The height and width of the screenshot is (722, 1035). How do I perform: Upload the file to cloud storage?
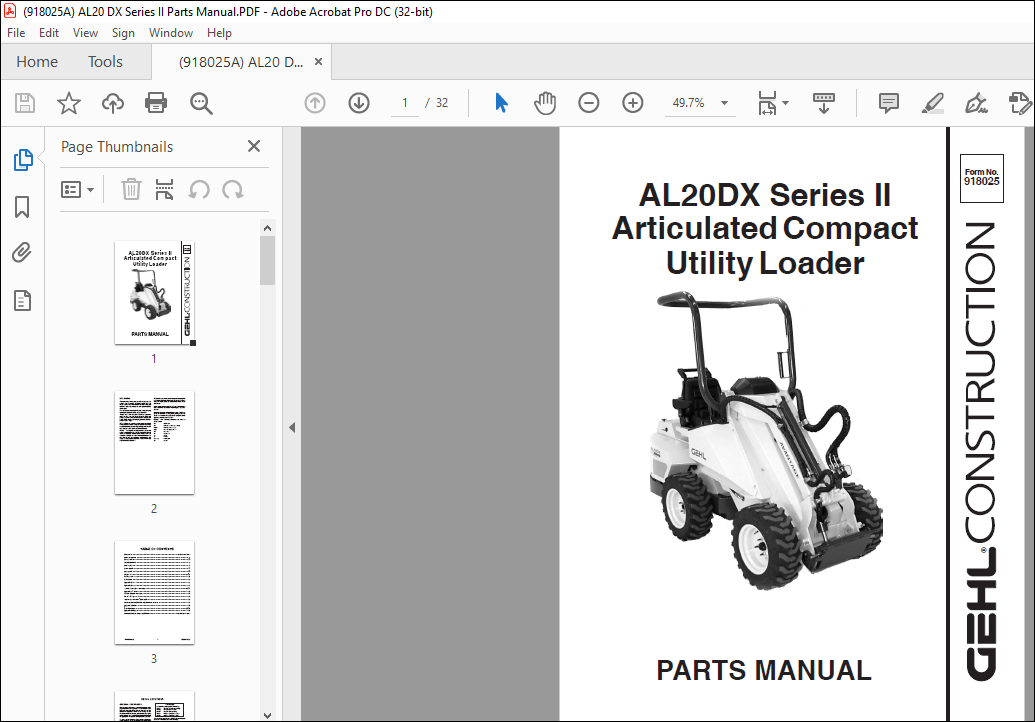point(113,103)
